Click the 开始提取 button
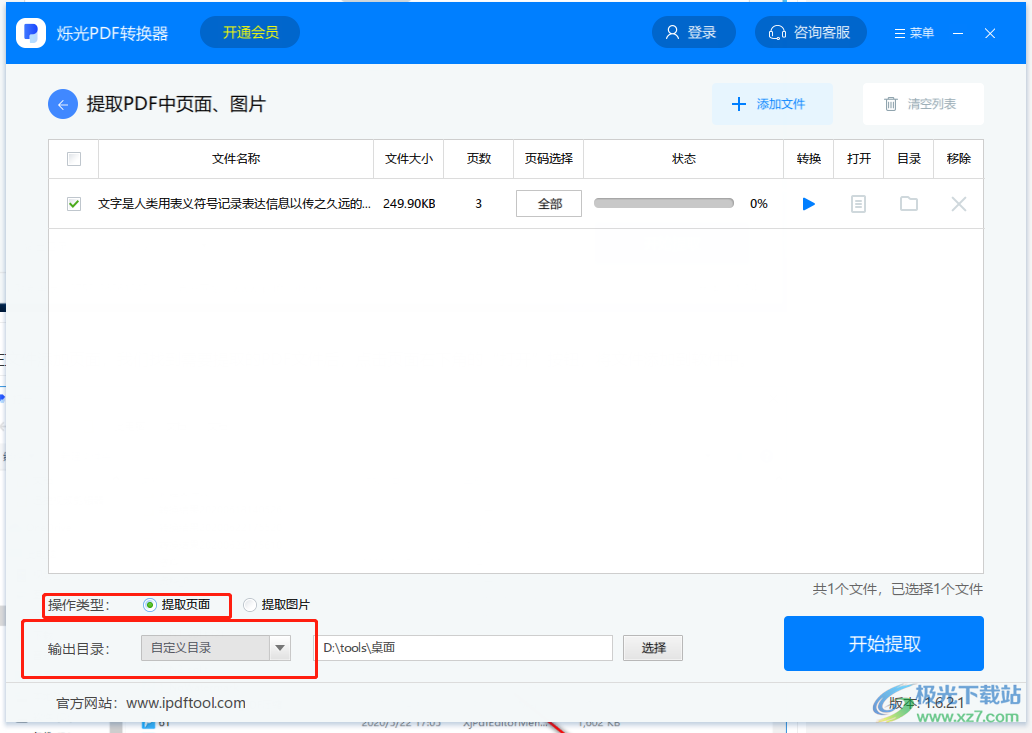This screenshot has height=733, width=1032. (884, 644)
